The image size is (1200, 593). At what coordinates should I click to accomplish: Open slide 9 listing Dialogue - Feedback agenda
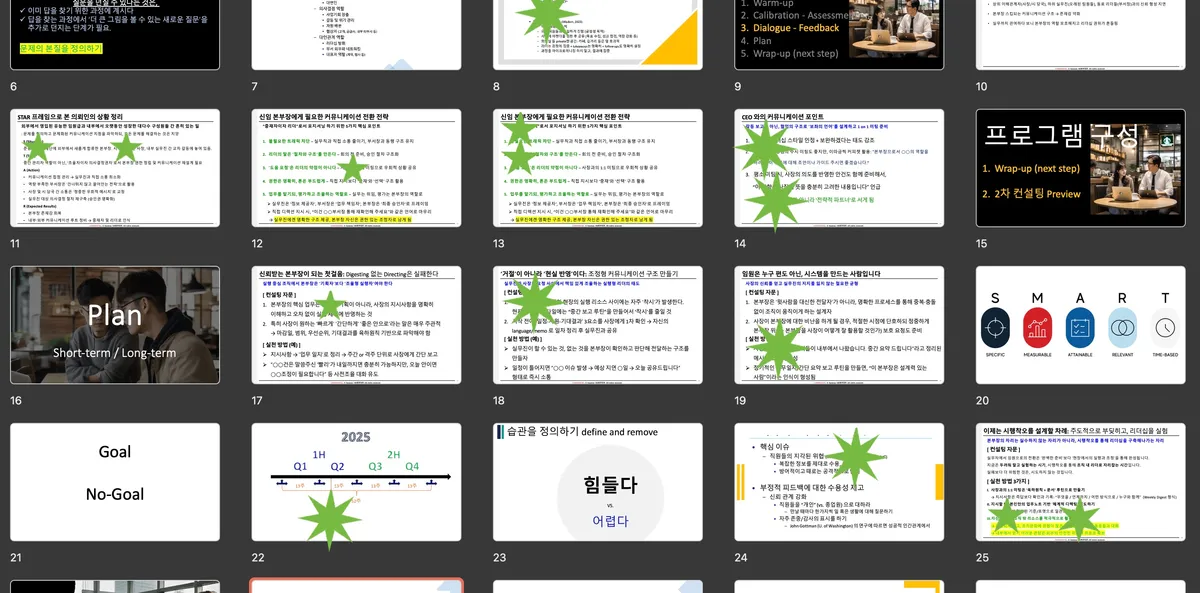coord(839,35)
